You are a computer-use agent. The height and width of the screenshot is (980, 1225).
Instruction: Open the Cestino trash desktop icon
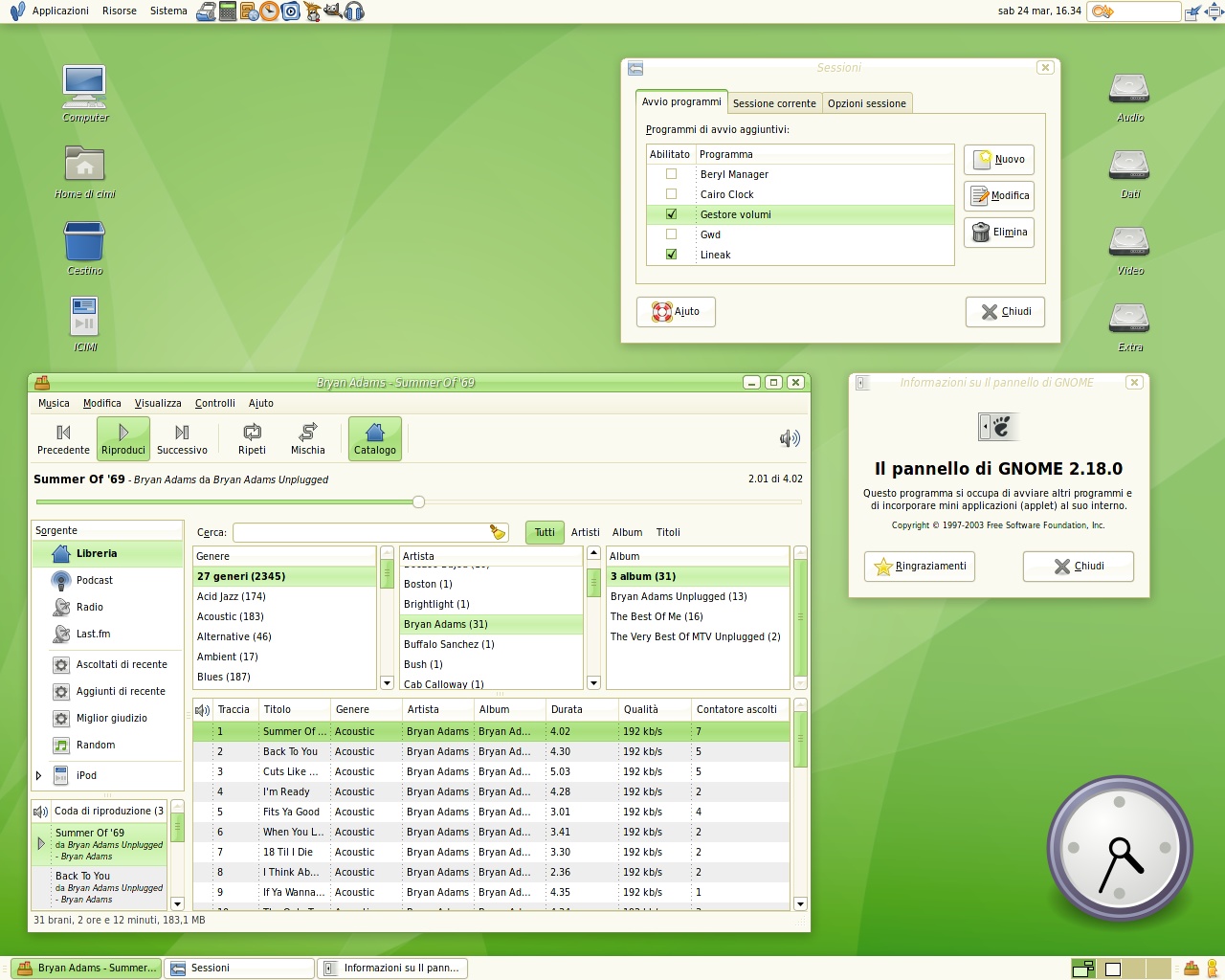click(x=85, y=248)
